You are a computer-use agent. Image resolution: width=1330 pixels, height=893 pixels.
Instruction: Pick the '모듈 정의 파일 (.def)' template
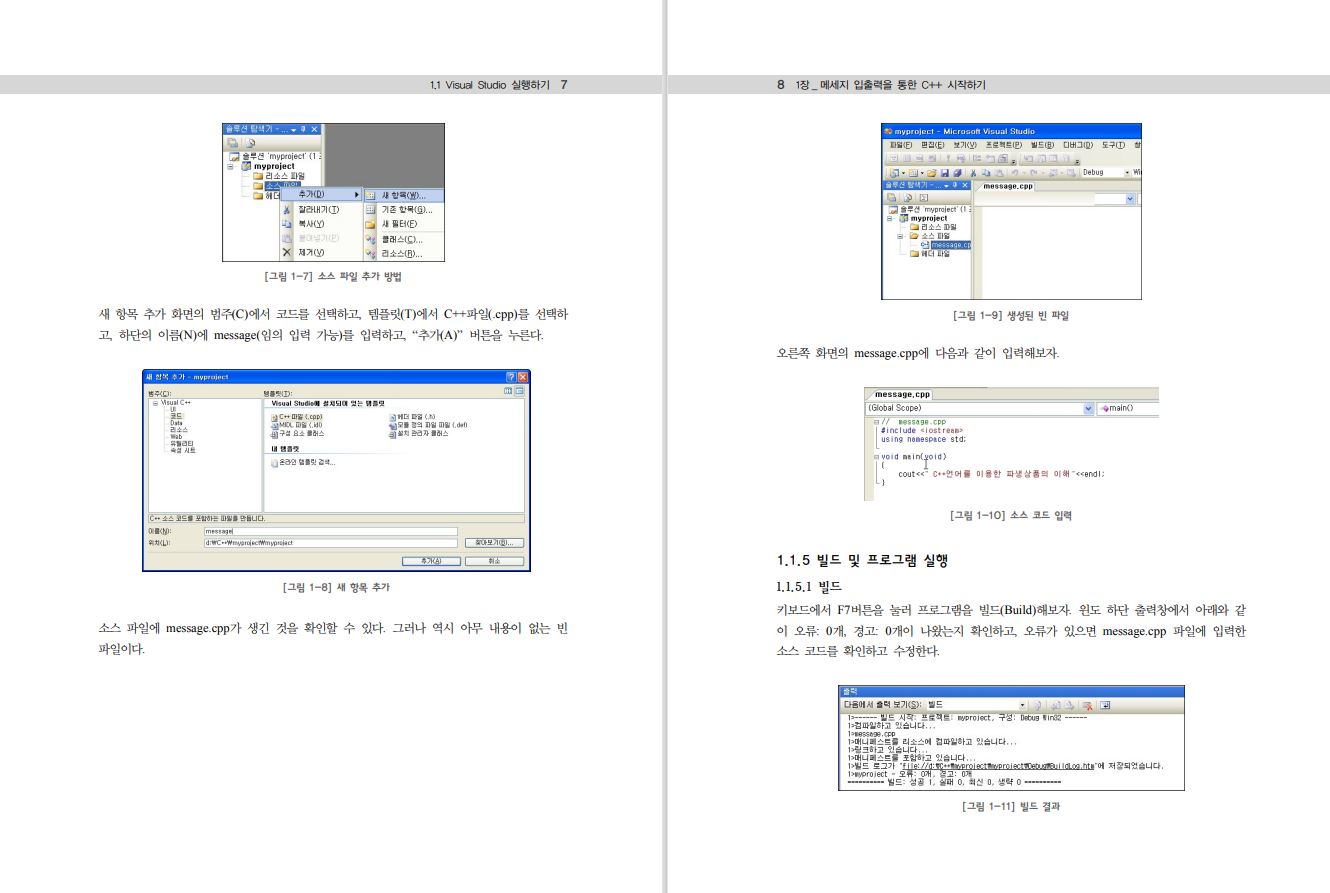[x=428, y=425]
